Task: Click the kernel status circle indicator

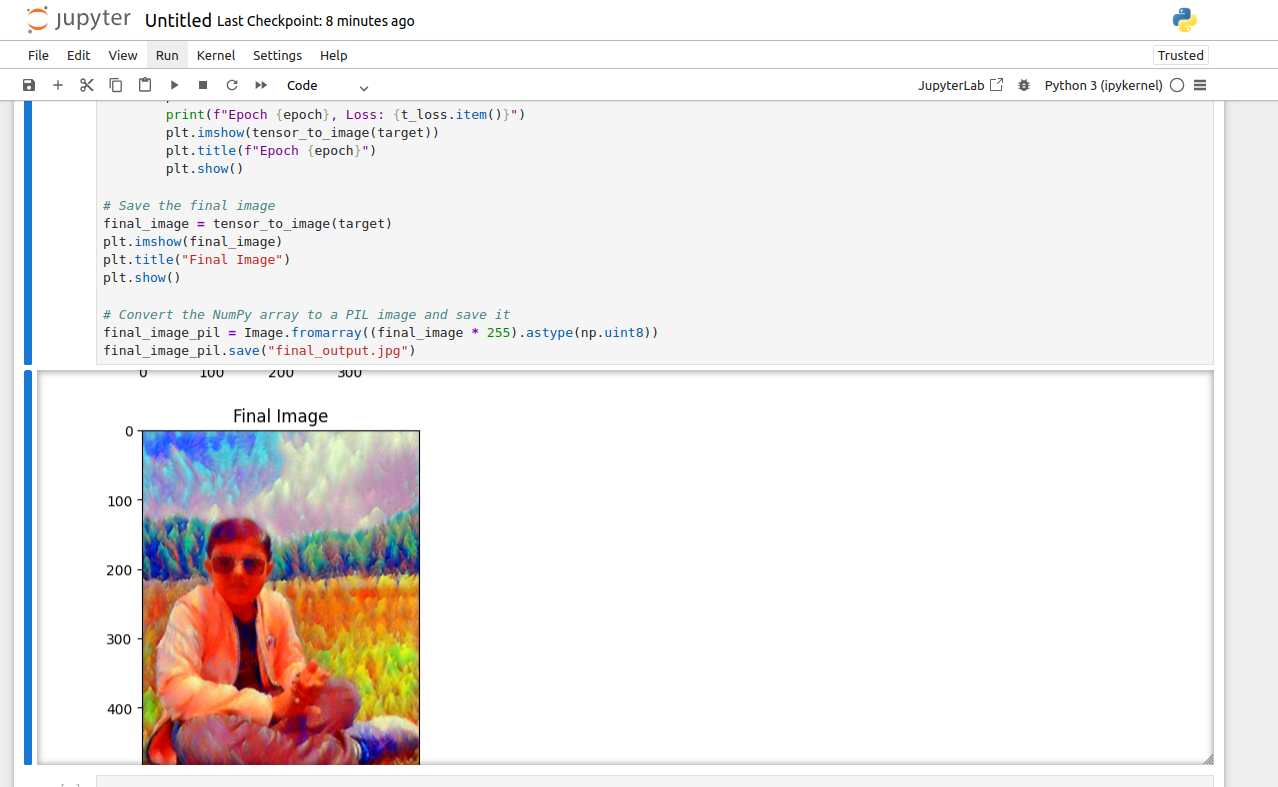Action: coord(1177,86)
